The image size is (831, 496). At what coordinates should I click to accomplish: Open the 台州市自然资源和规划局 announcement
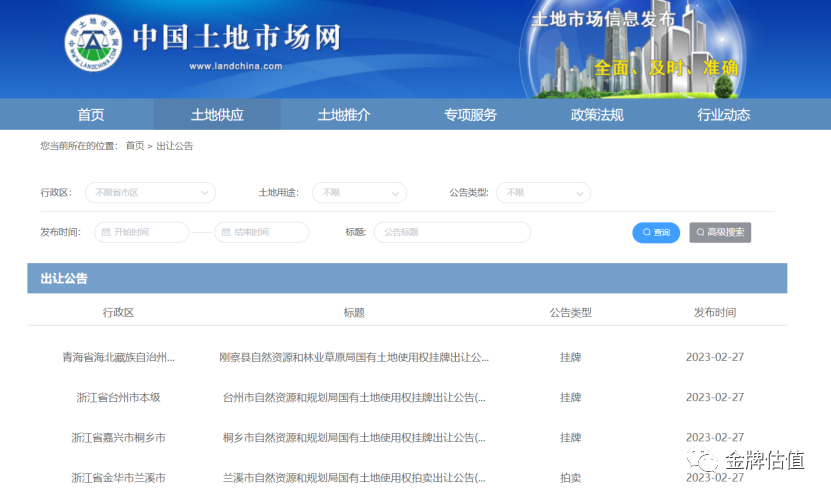point(354,397)
